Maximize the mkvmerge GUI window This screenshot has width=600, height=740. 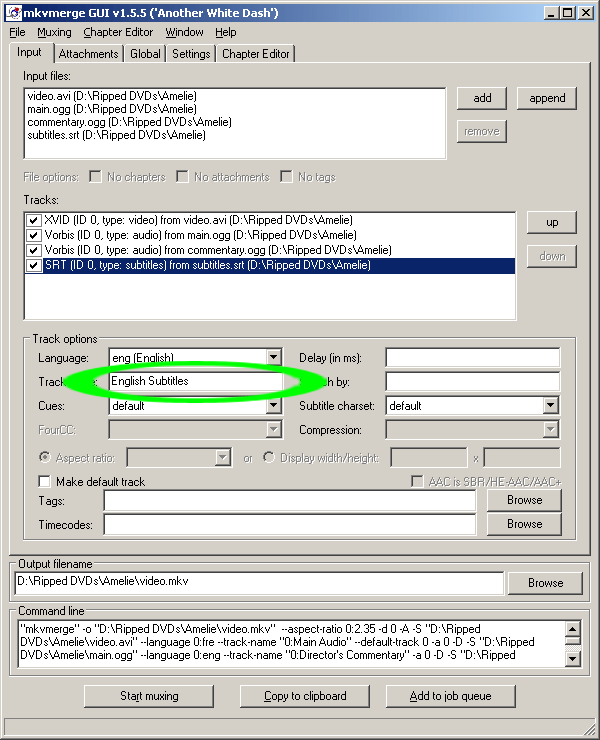coord(567,13)
